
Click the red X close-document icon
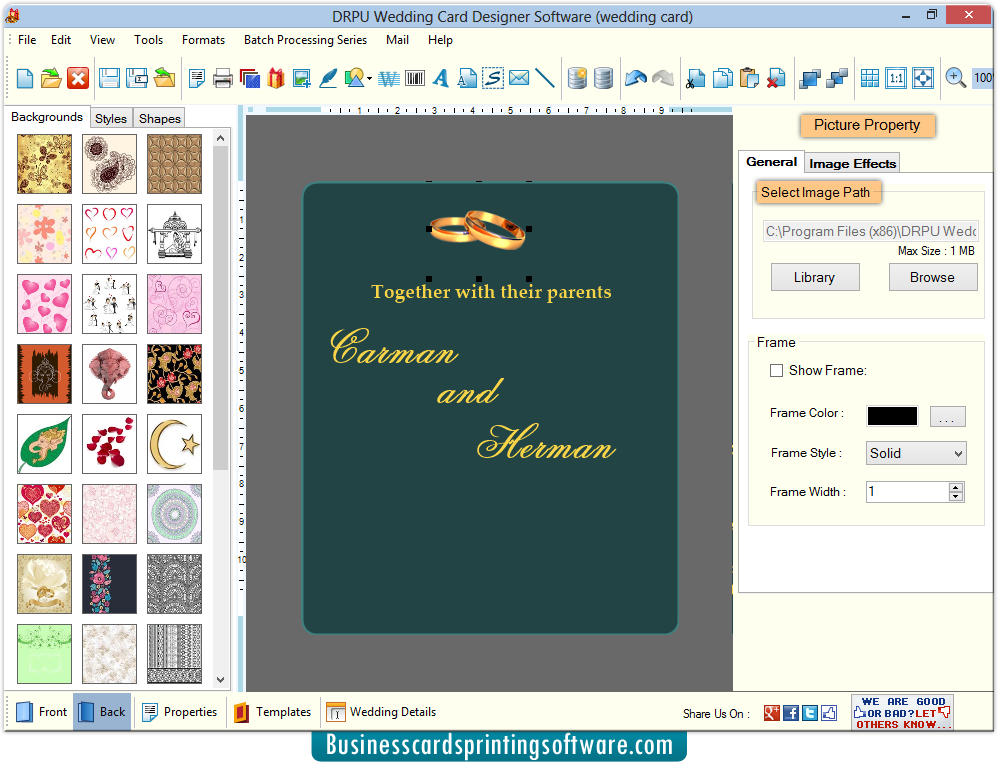coord(78,78)
